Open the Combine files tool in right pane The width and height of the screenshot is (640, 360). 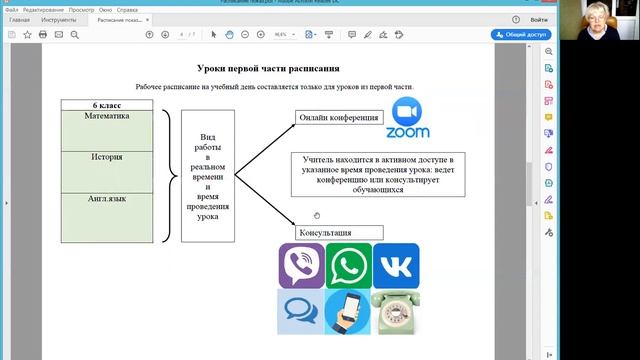point(549,133)
